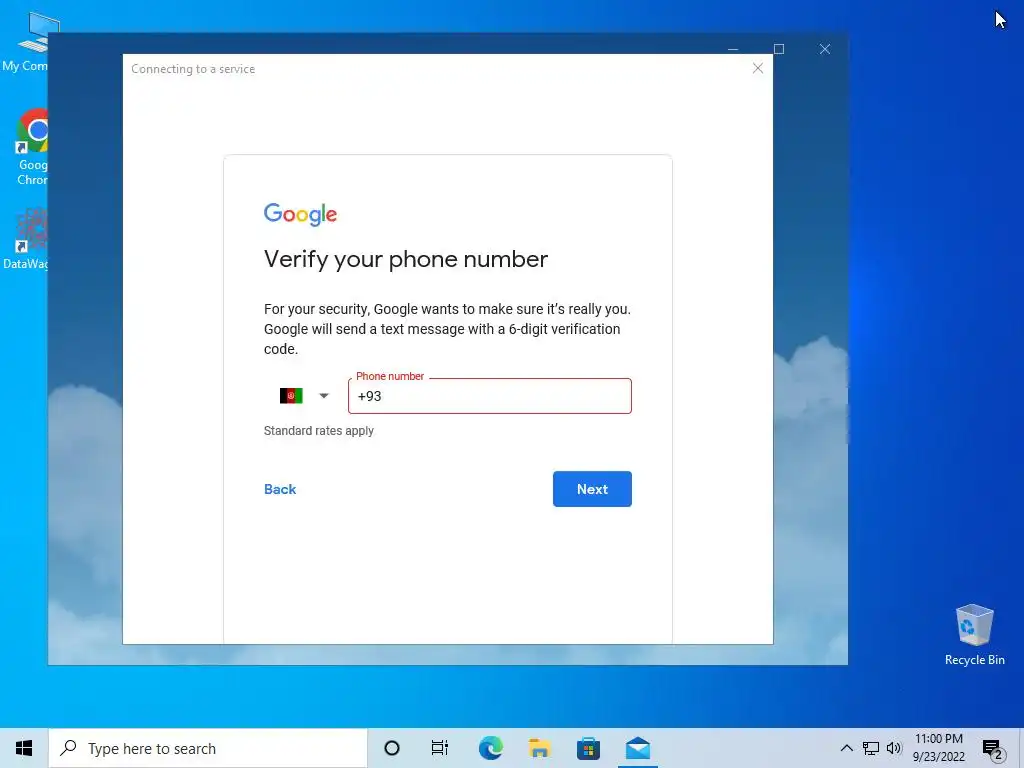This screenshot has width=1024, height=768.
Task: Click the Phone number input field
Action: coord(490,396)
